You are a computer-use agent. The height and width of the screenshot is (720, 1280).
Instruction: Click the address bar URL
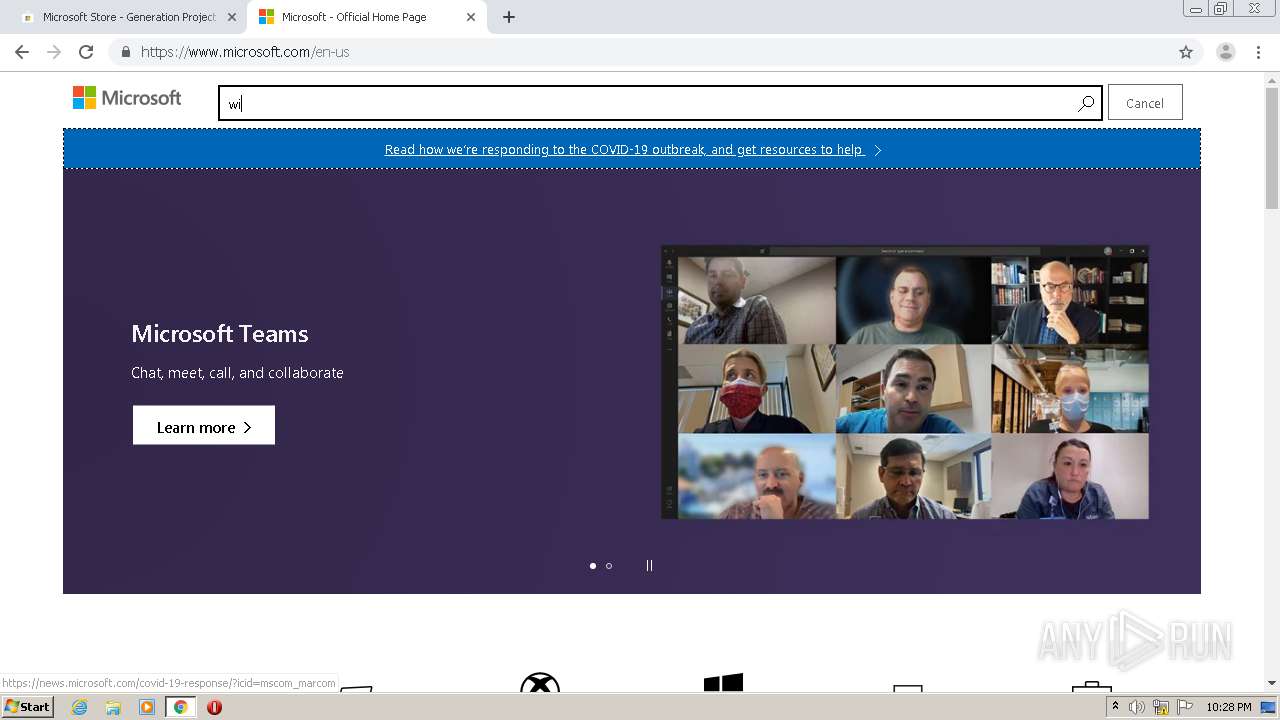pyautogui.click(x=245, y=52)
